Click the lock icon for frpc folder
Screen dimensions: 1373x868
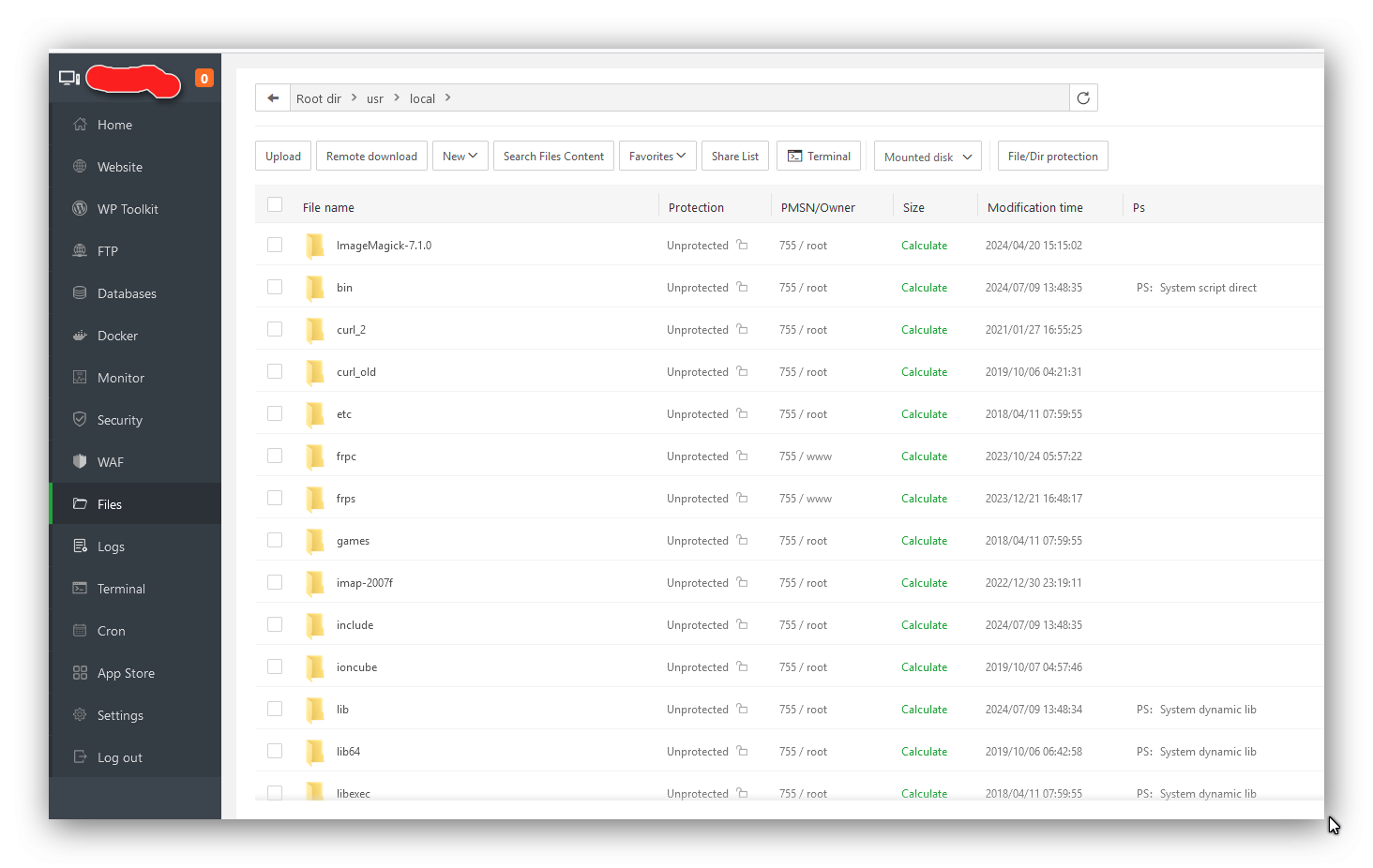click(742, 456)
